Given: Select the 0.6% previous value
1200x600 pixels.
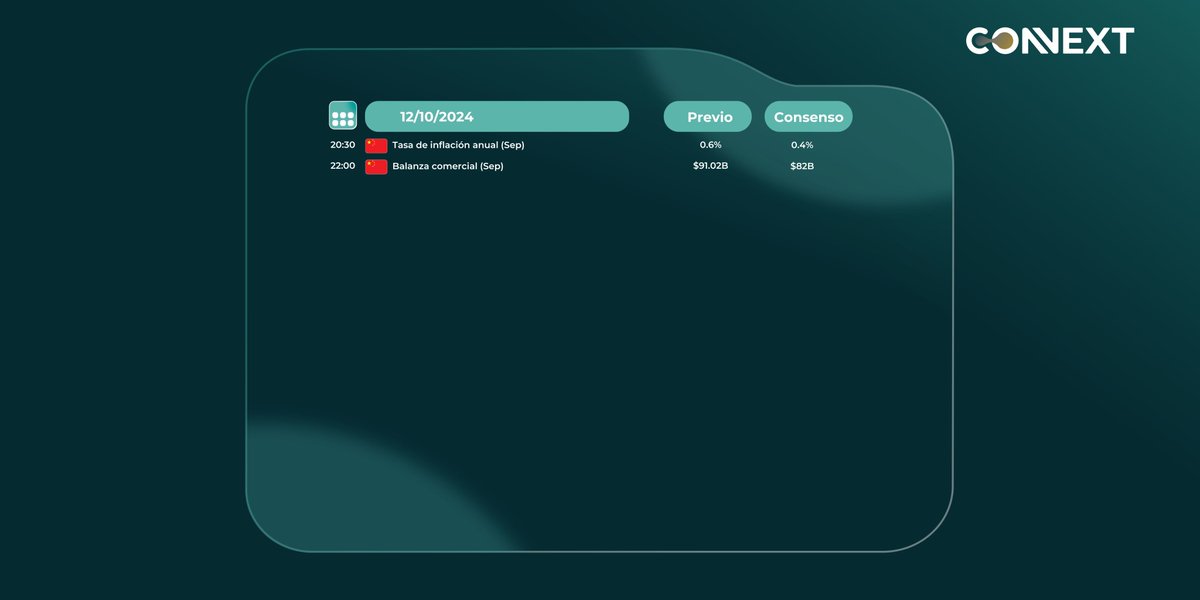Looking at the screenshot, I should tap(710, 145).
